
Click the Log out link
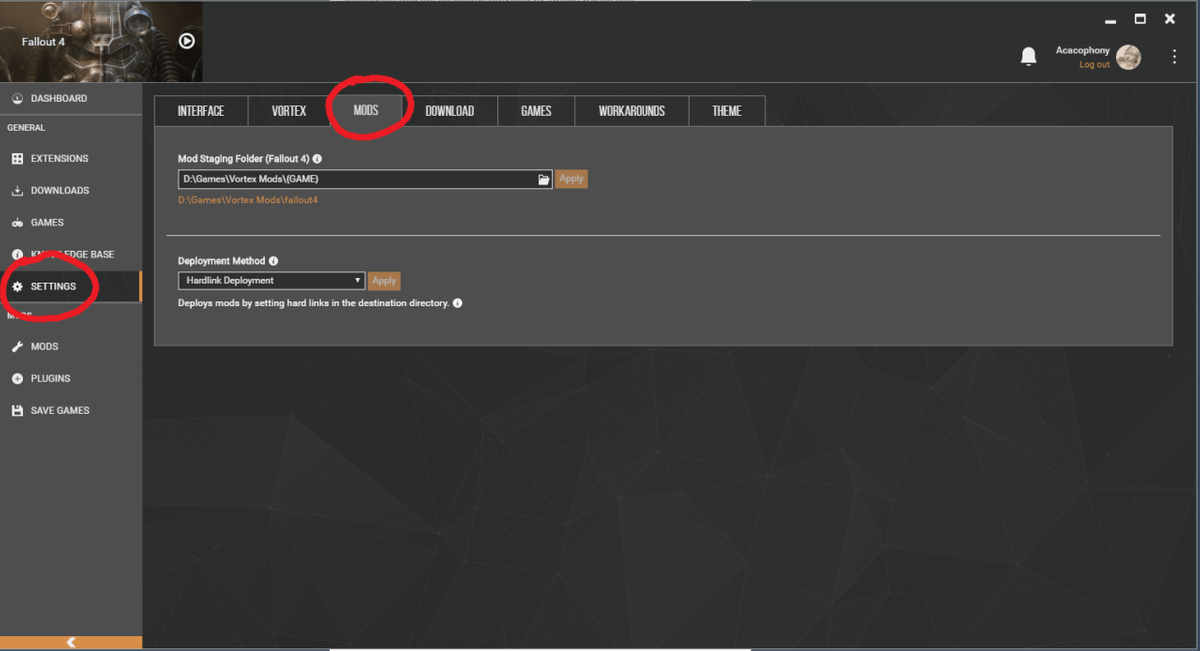pos(1093,63)
